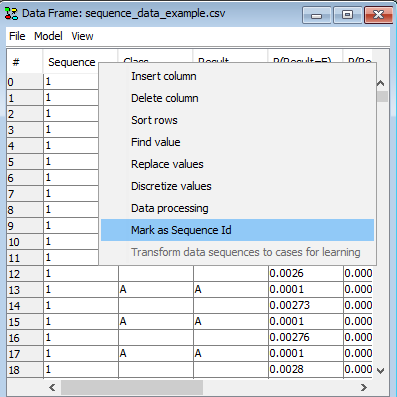Click the cell with value 0.0026

coord(306,273)
